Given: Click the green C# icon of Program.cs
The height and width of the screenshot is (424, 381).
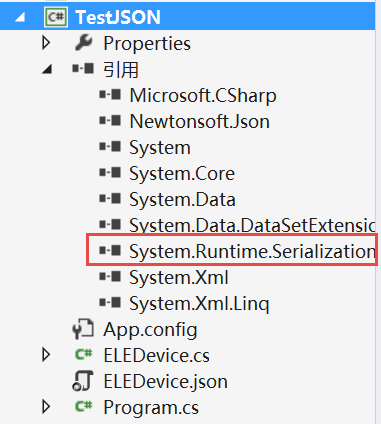Looking at the screenshot, I should tap(83, 406).
